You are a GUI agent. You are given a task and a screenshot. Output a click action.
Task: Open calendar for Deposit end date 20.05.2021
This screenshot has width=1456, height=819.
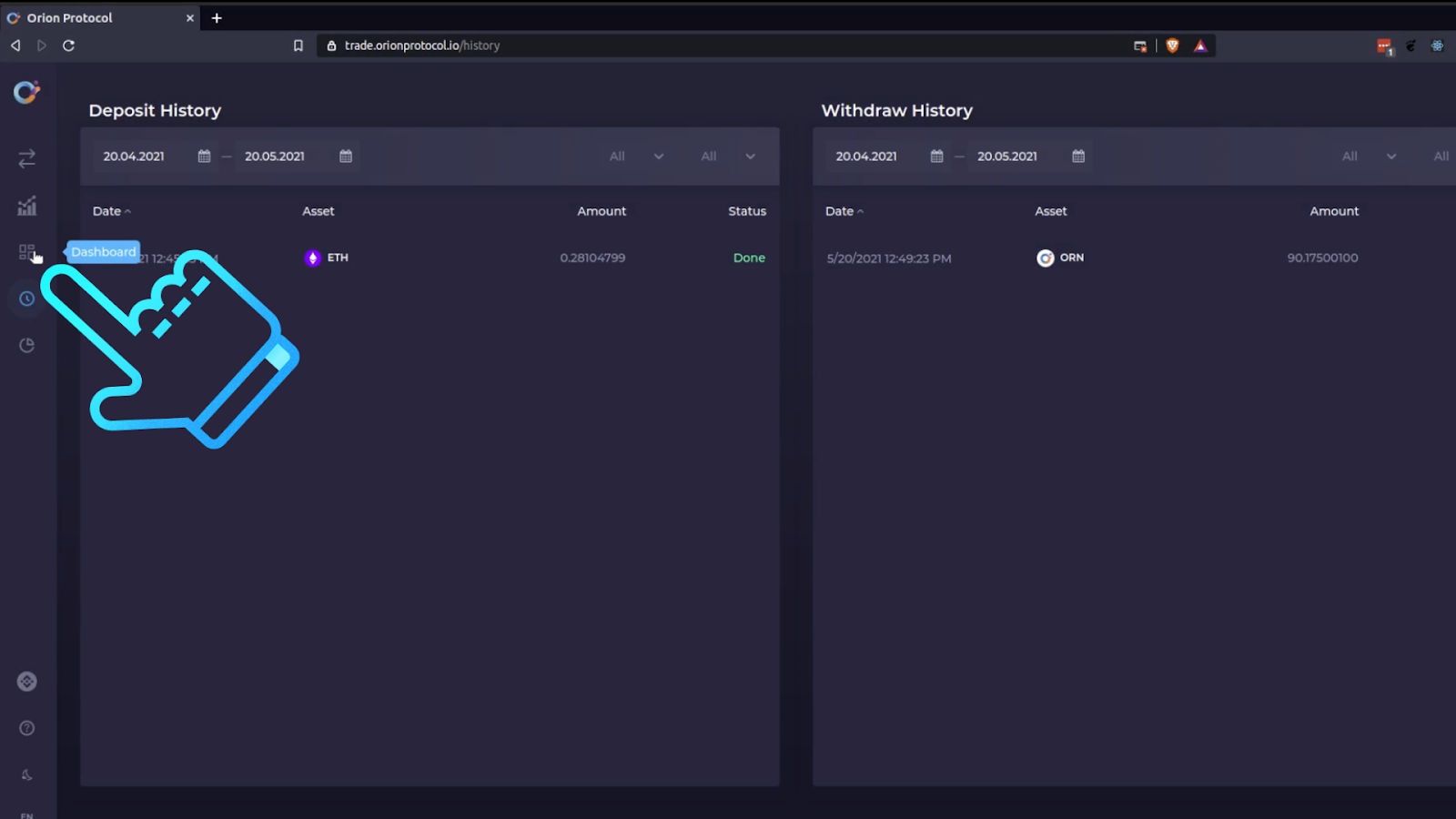coord(346,157)
